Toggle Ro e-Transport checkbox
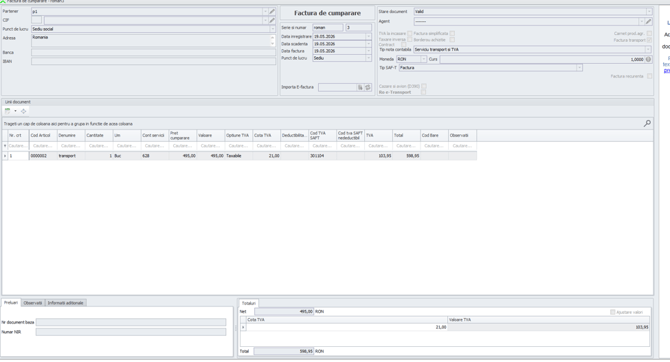 (423, 92)
